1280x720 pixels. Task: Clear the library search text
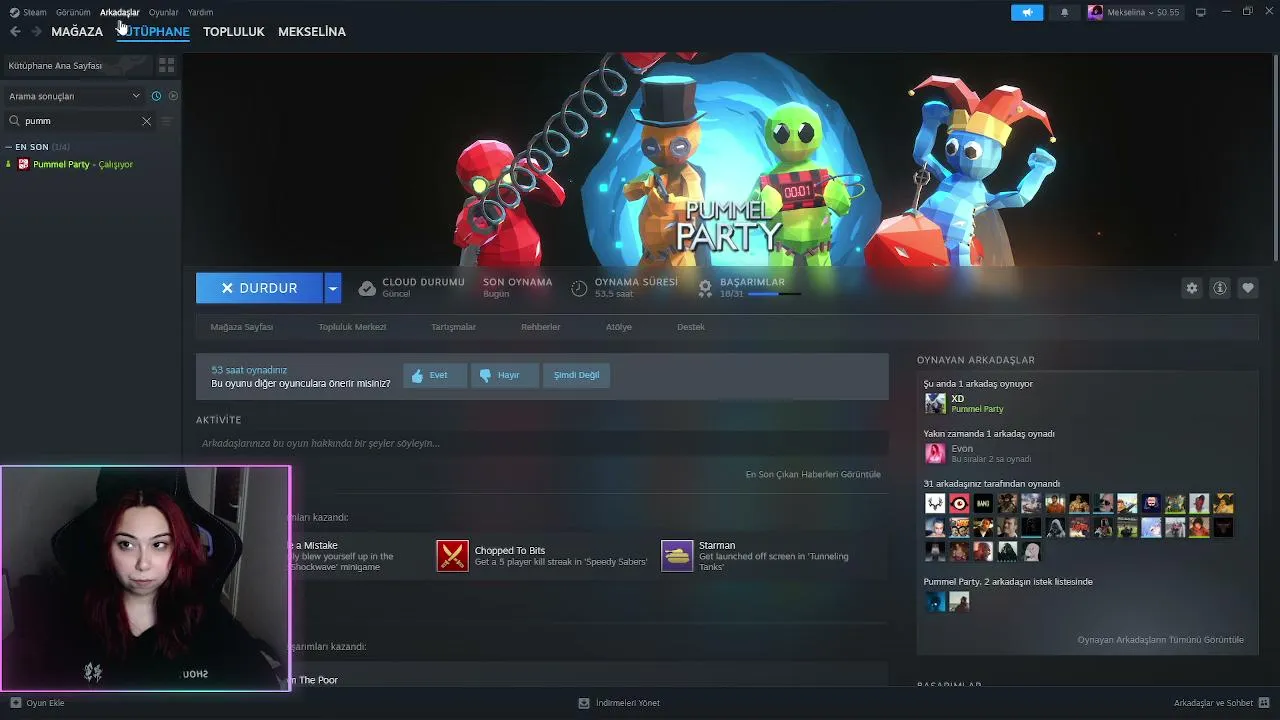(x=146, y=121)
